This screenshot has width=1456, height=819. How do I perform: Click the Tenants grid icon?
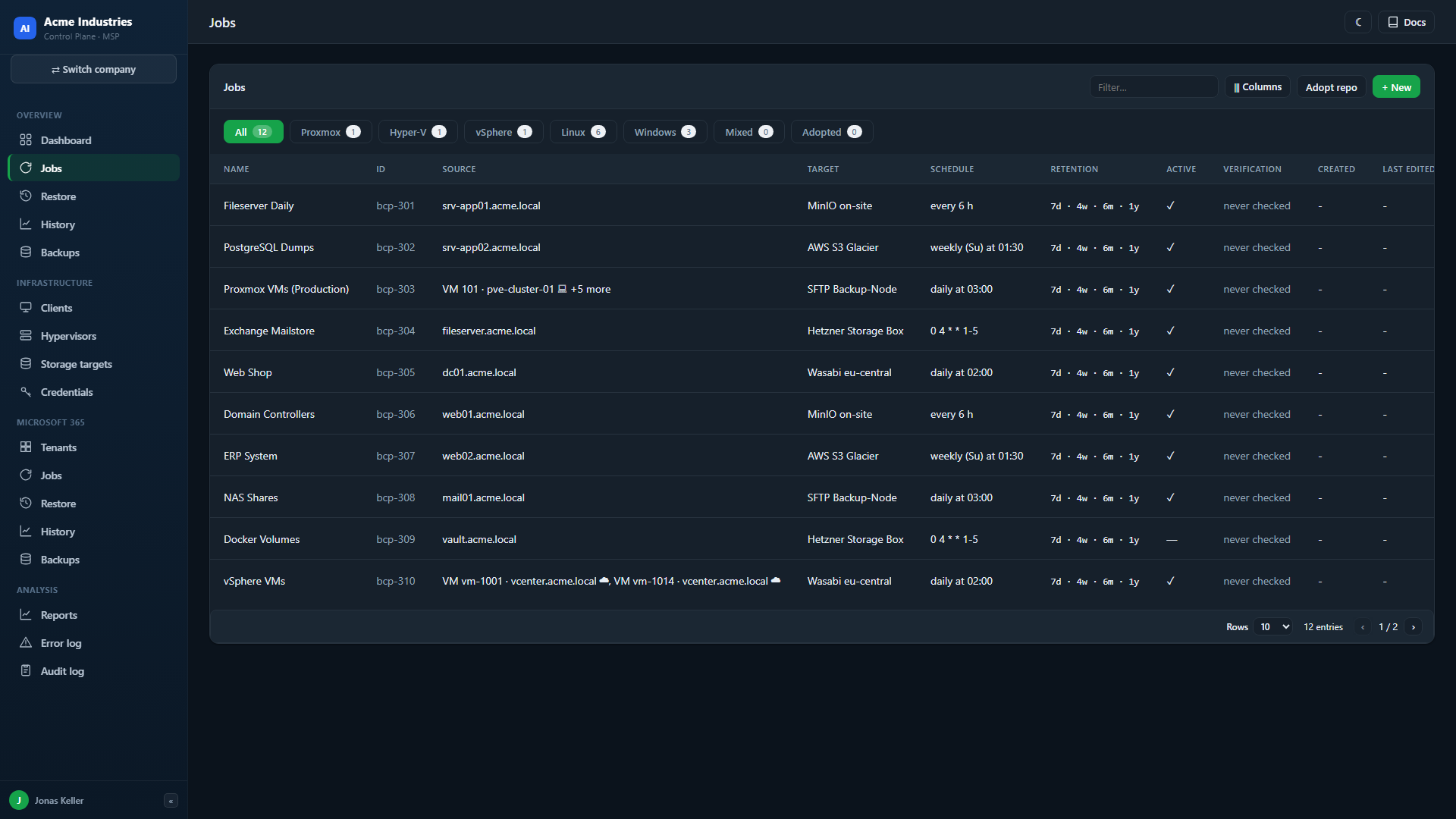tap(26, 447)
